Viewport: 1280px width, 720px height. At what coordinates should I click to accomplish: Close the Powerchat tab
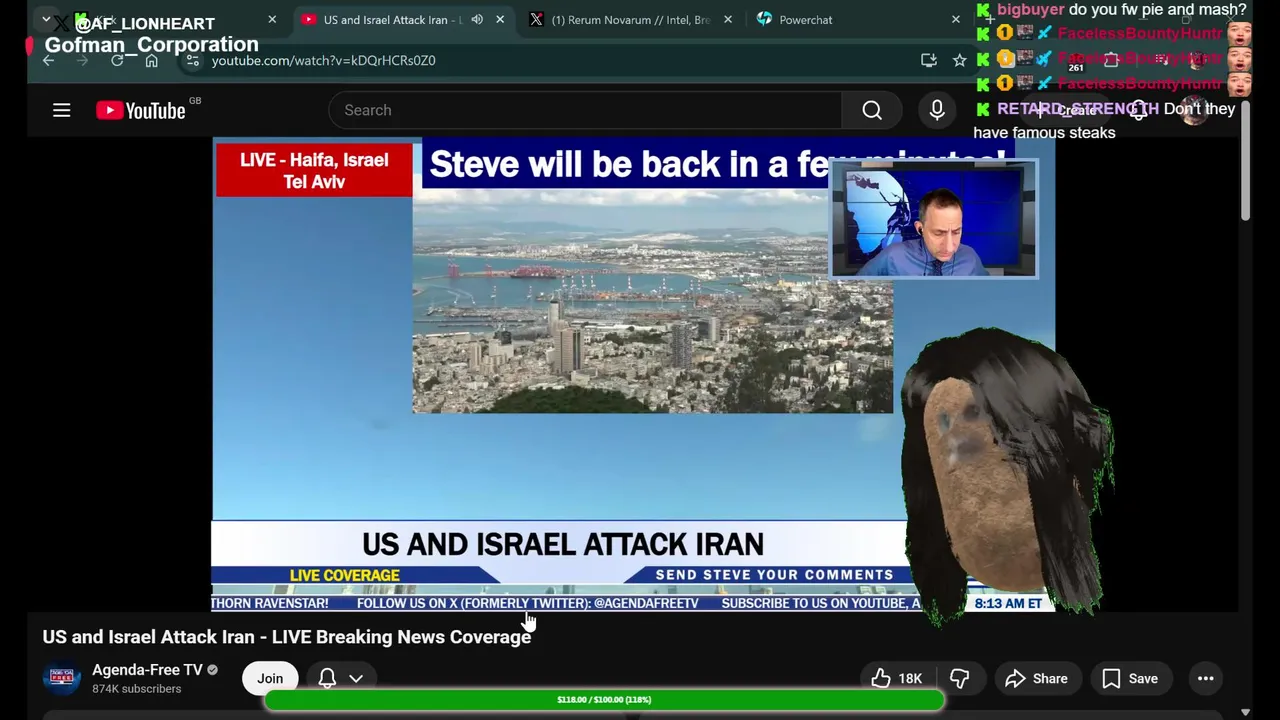pyautogui.click(x=956, y=20)
